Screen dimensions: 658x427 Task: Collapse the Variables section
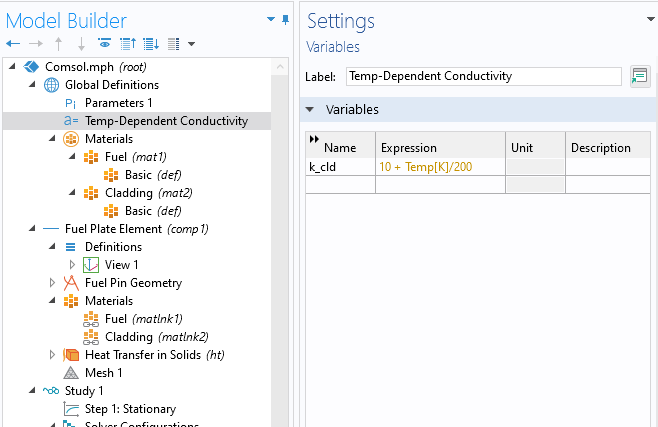point(312,109)
